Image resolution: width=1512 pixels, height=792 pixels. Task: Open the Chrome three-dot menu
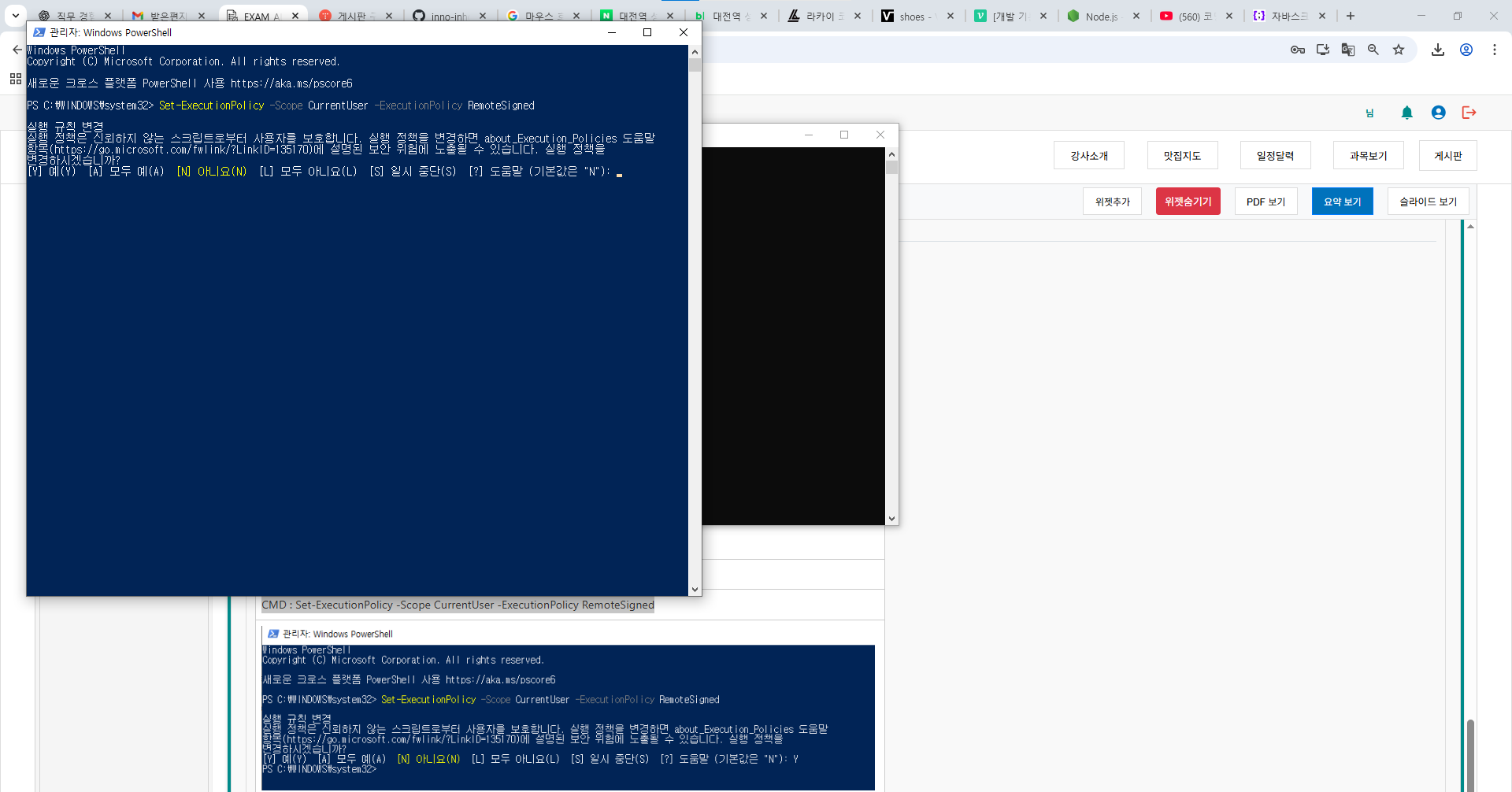1495,50
